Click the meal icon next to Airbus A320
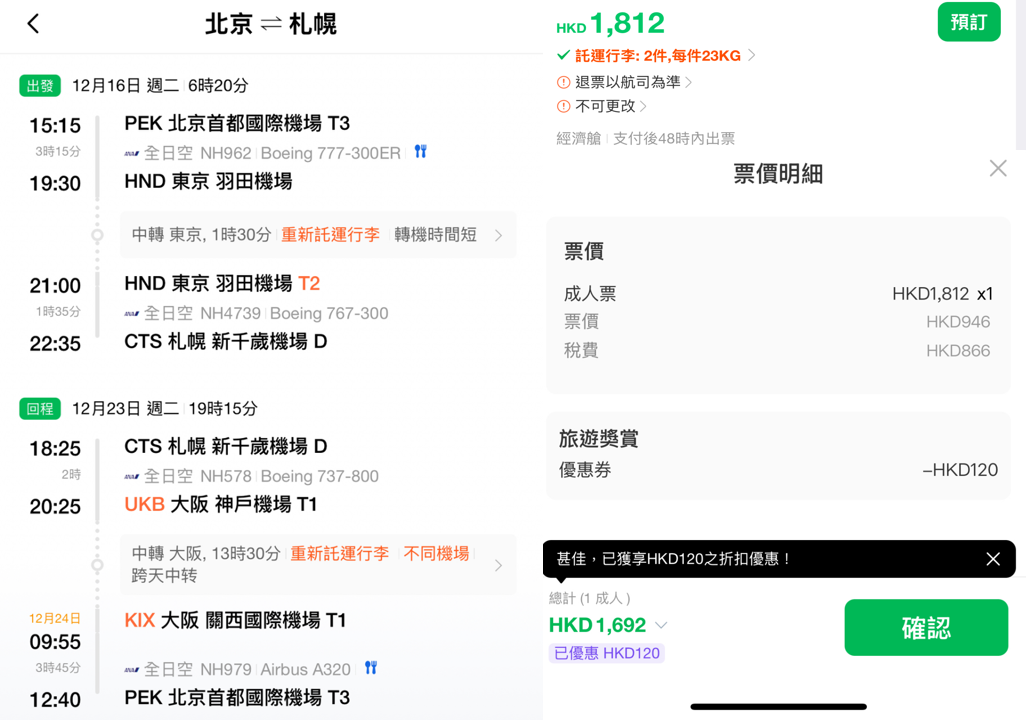1026x720 pixels. tap(371, 668)
